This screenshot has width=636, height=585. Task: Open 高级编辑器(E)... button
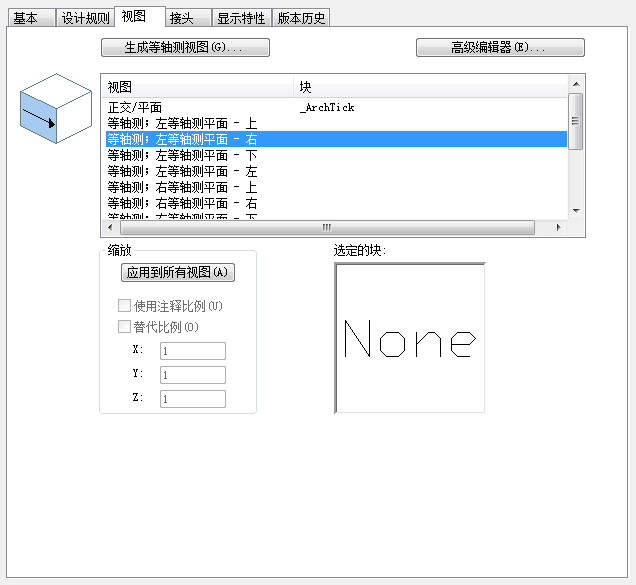(x=500, y=47)
